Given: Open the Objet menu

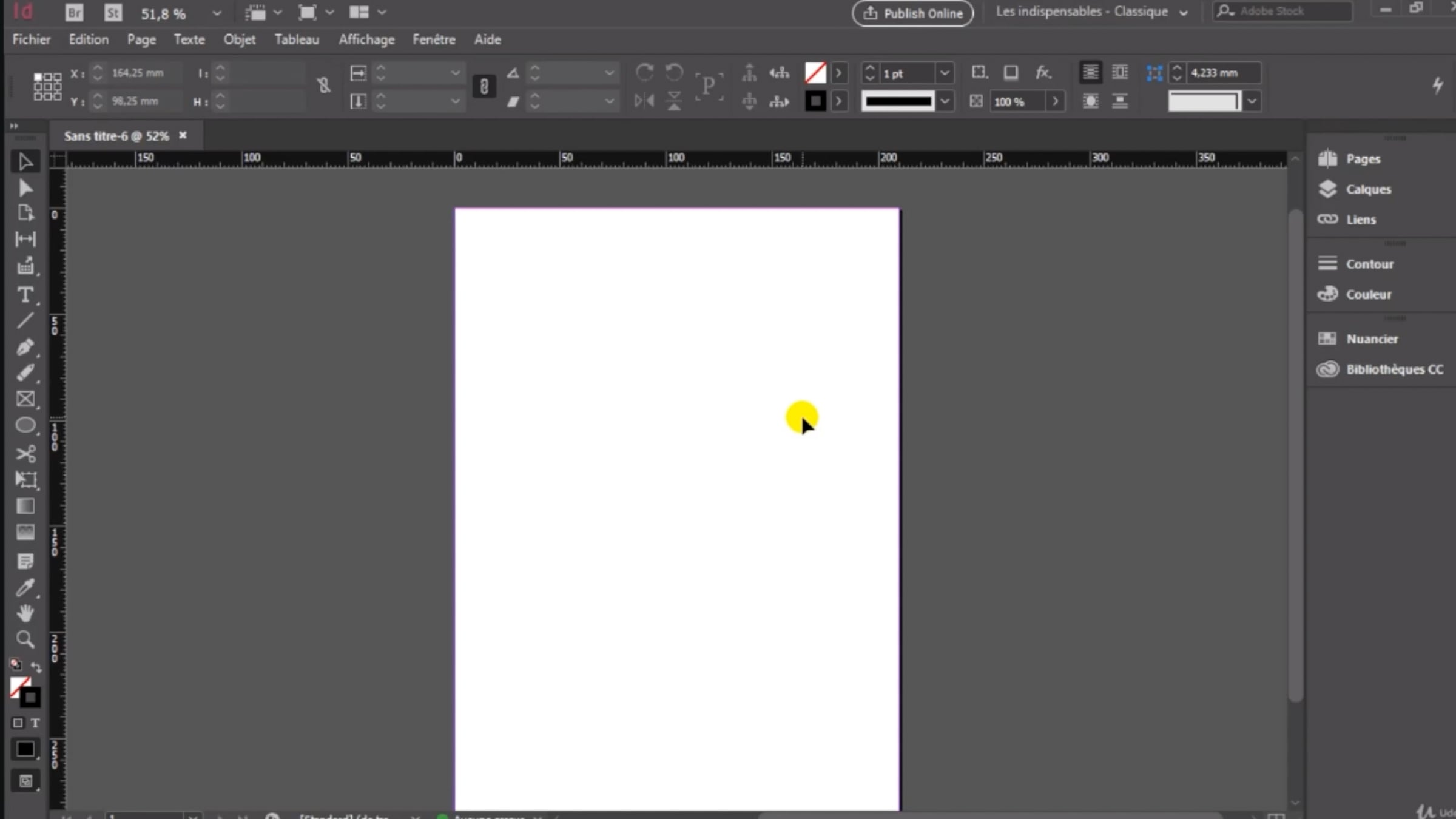Looking at the screenshot, I should 240,39.
